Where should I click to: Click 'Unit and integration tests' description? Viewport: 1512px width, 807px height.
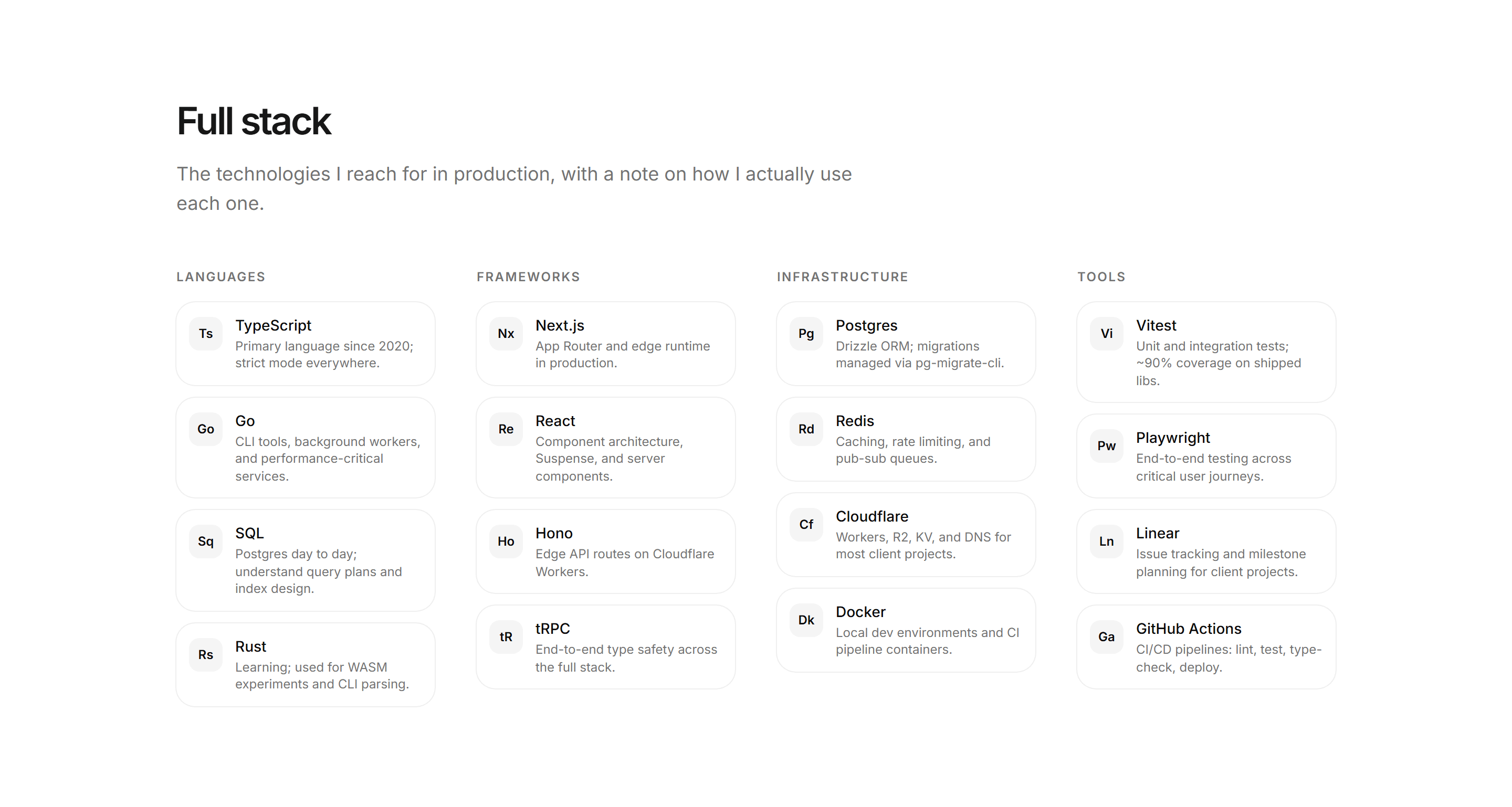[x=1219, y=364]
